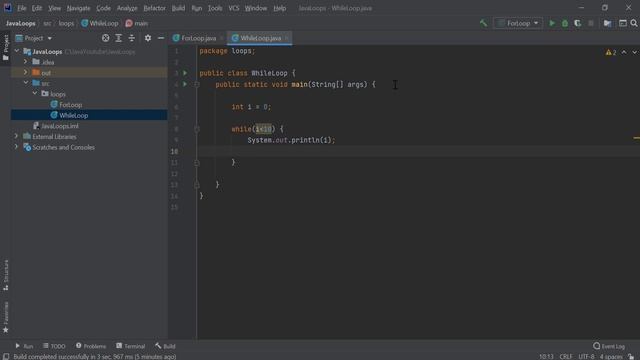
Task: Open the Event Log
Action: [609, 346]
